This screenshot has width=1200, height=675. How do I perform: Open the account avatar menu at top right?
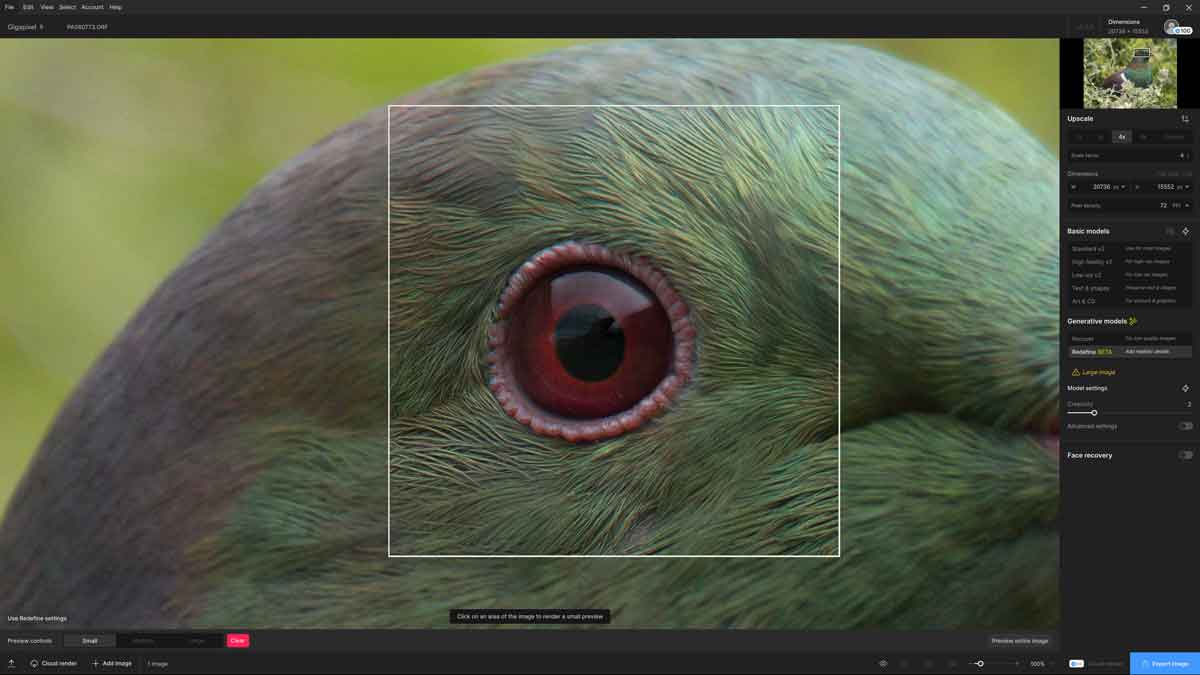pyautogui.click(x=1170, y=25)
